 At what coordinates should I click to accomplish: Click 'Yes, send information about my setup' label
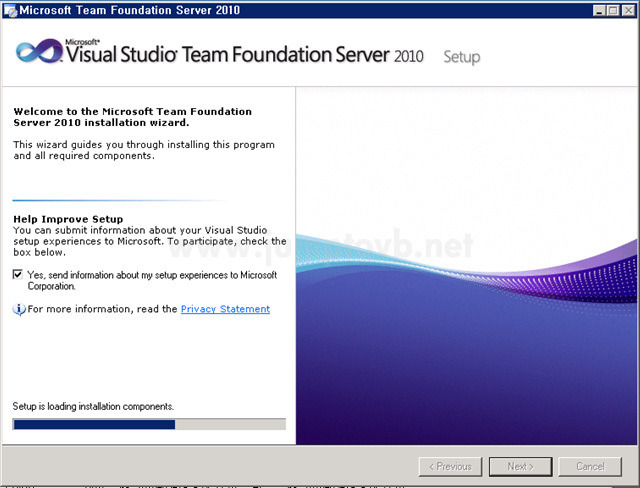click(x=152, y=280)
